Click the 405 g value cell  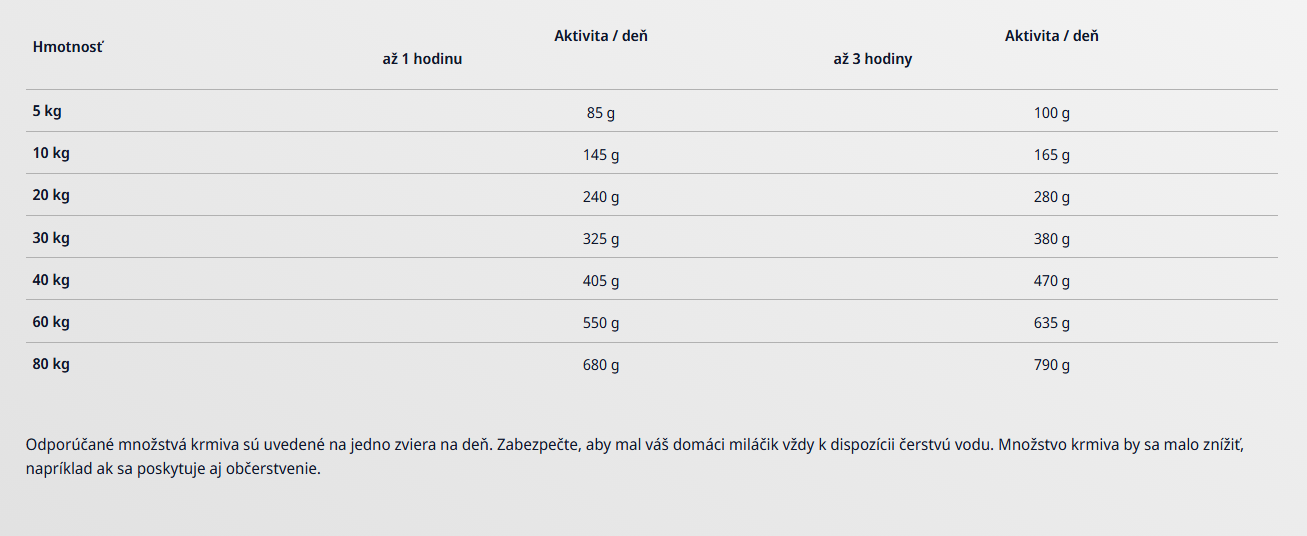(601, 281)
